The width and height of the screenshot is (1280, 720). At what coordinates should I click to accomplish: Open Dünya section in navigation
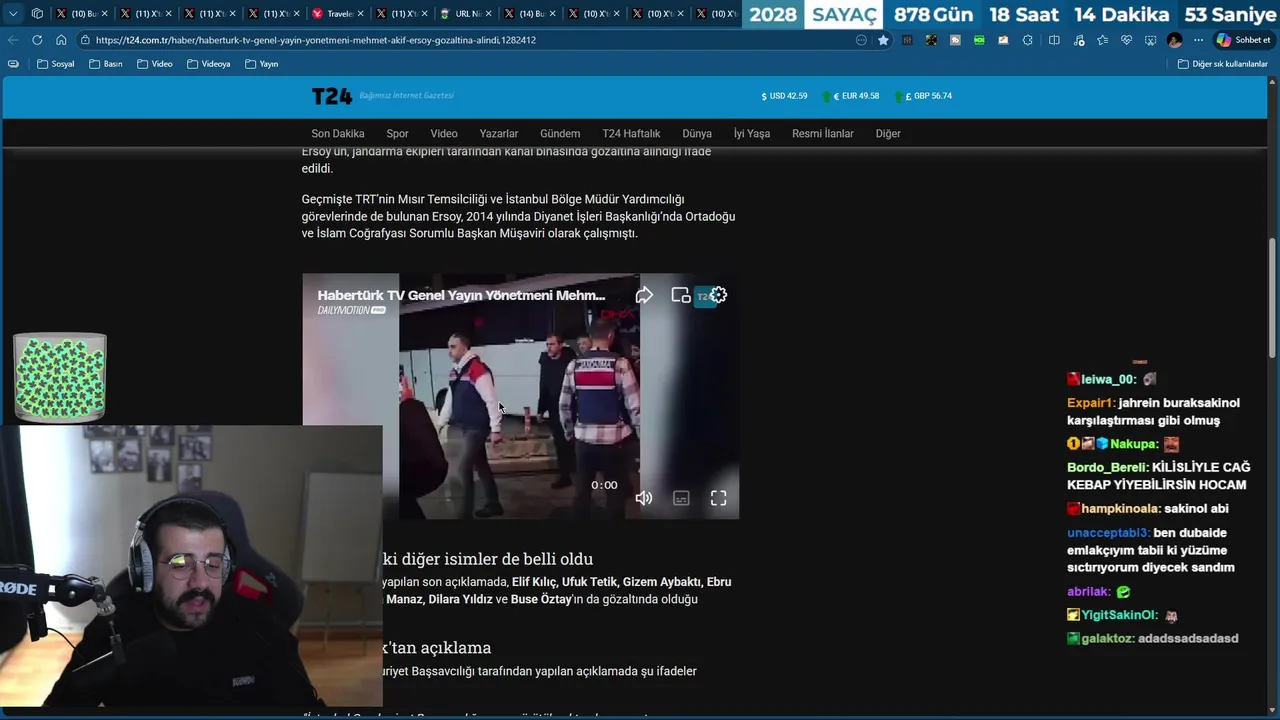pos(697,133)
